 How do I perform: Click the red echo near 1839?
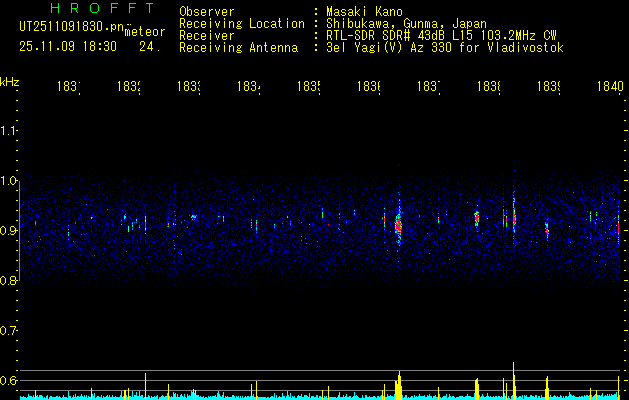pos(547,230)
